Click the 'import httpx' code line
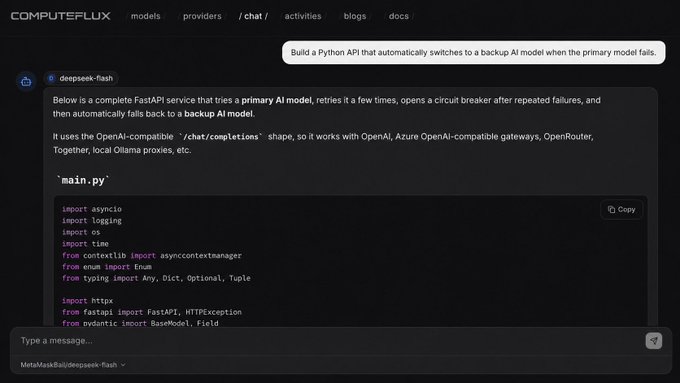Image resolution: width=680 pixels, height=383 pixels. click(x=87, y=301)
